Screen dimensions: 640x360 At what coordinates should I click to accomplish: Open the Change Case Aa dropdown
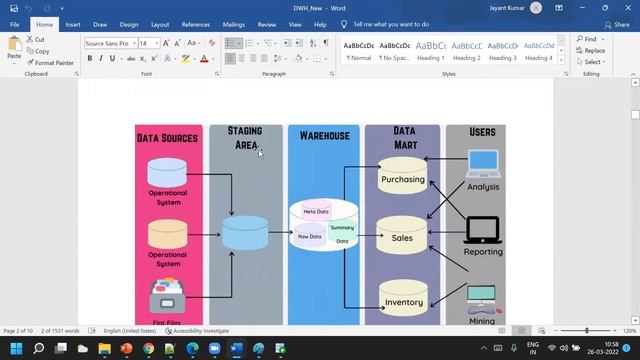(193, 43)
